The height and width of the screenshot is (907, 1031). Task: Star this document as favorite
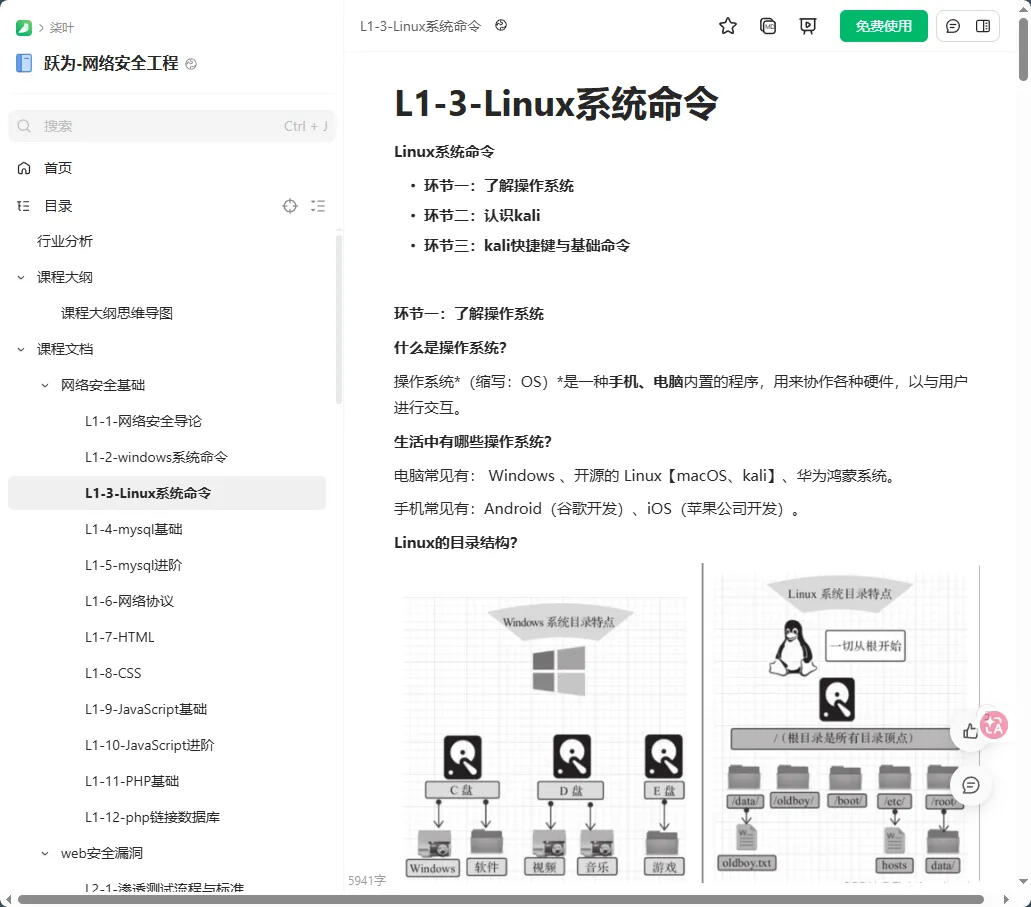[727, 26]
